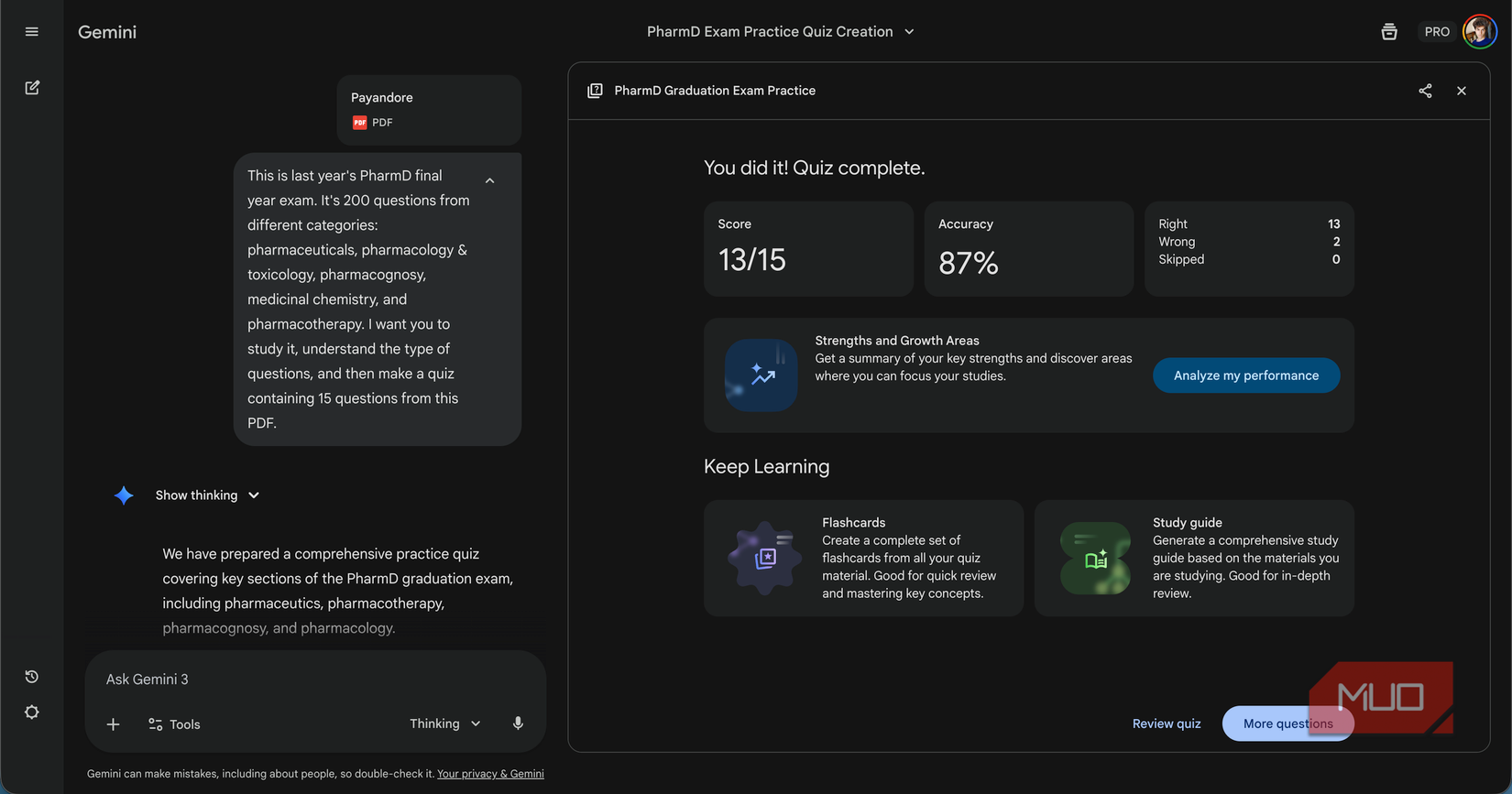Image resolution: width=1512 pixels, height=794 pixels.
Task: Open the Payandore PDF attachment
Action: [x=429, y=110]
